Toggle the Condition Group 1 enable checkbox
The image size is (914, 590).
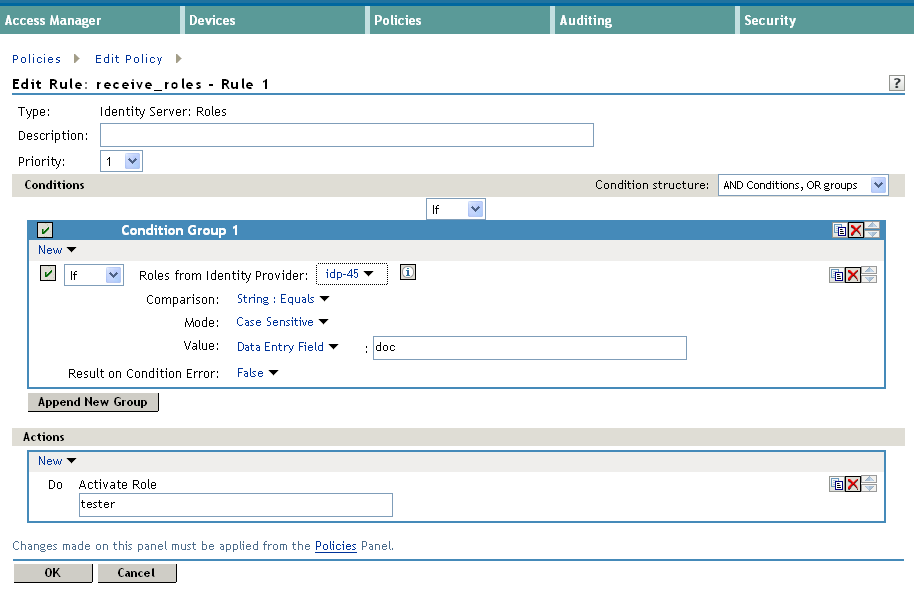coord(46,230)
